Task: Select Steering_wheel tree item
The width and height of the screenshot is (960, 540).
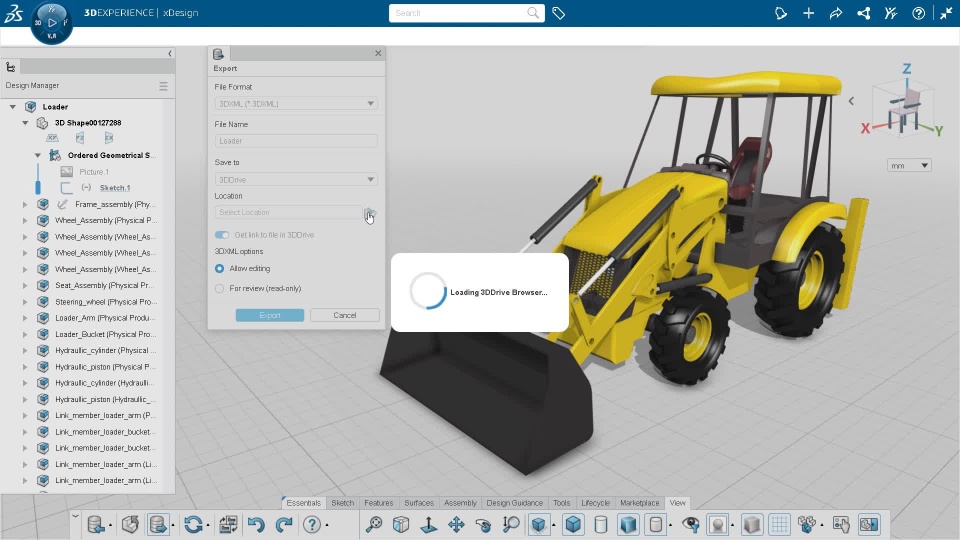Action: (106, 302)
